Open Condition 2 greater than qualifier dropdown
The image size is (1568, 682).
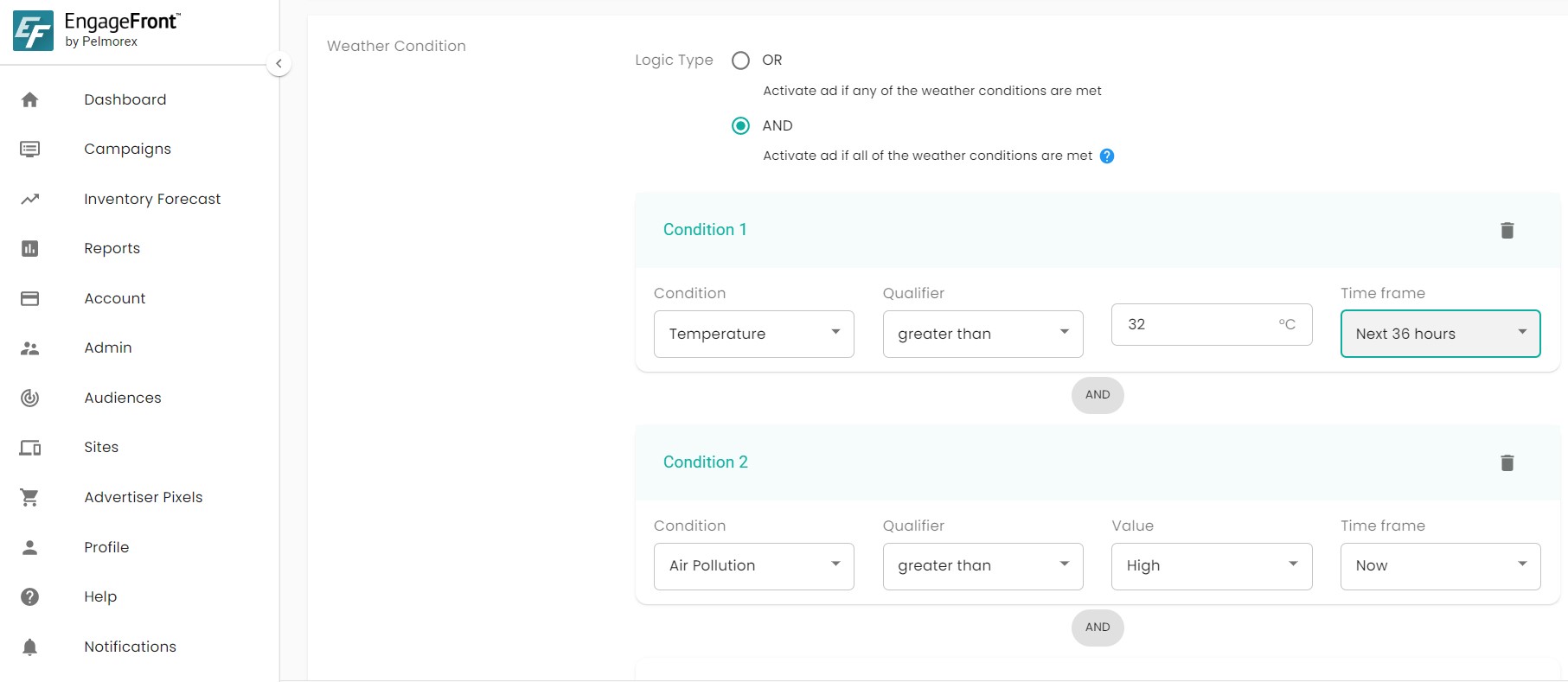click(982, 566)
